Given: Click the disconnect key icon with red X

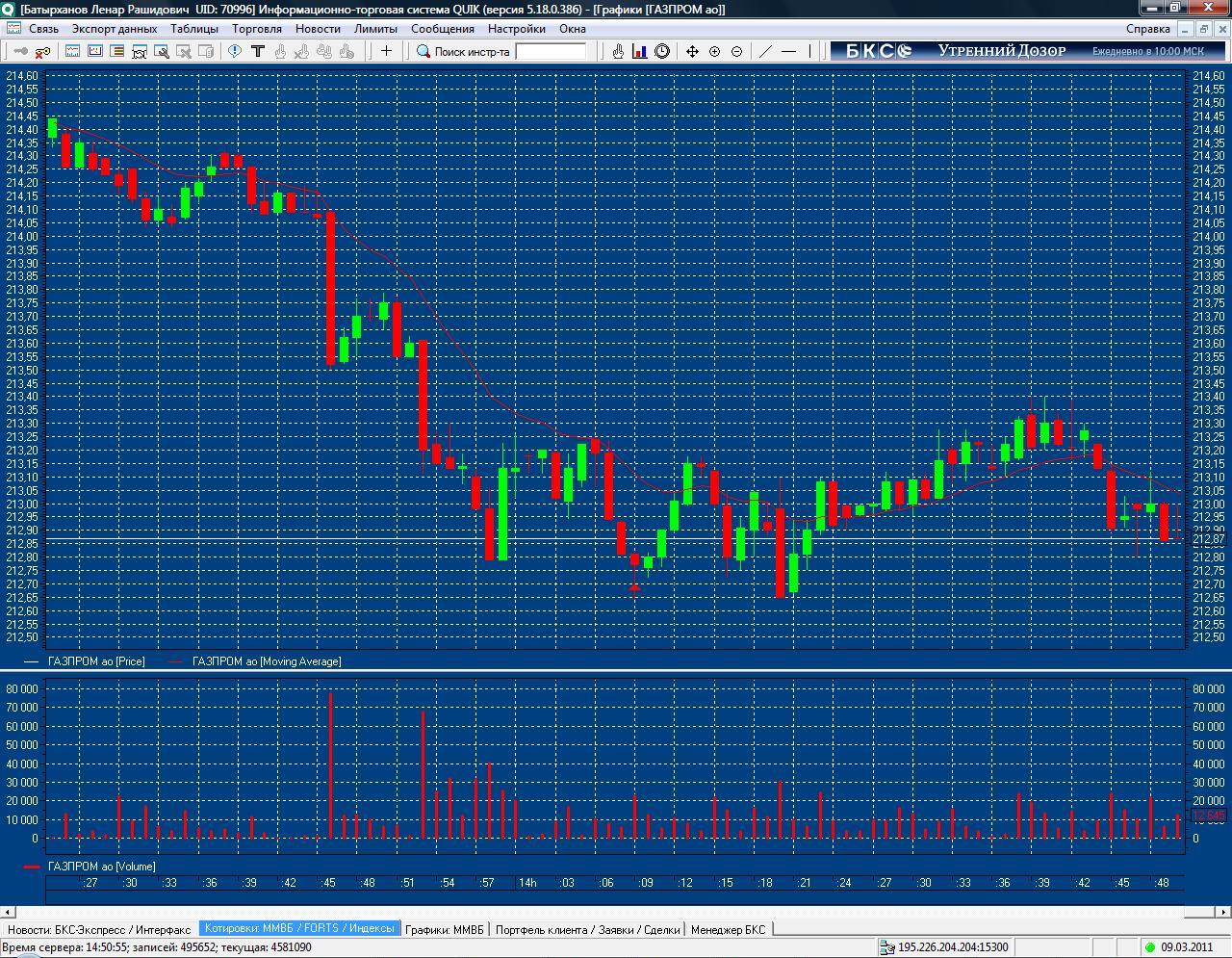Looking at the screenshot, I should click(41, 51).
